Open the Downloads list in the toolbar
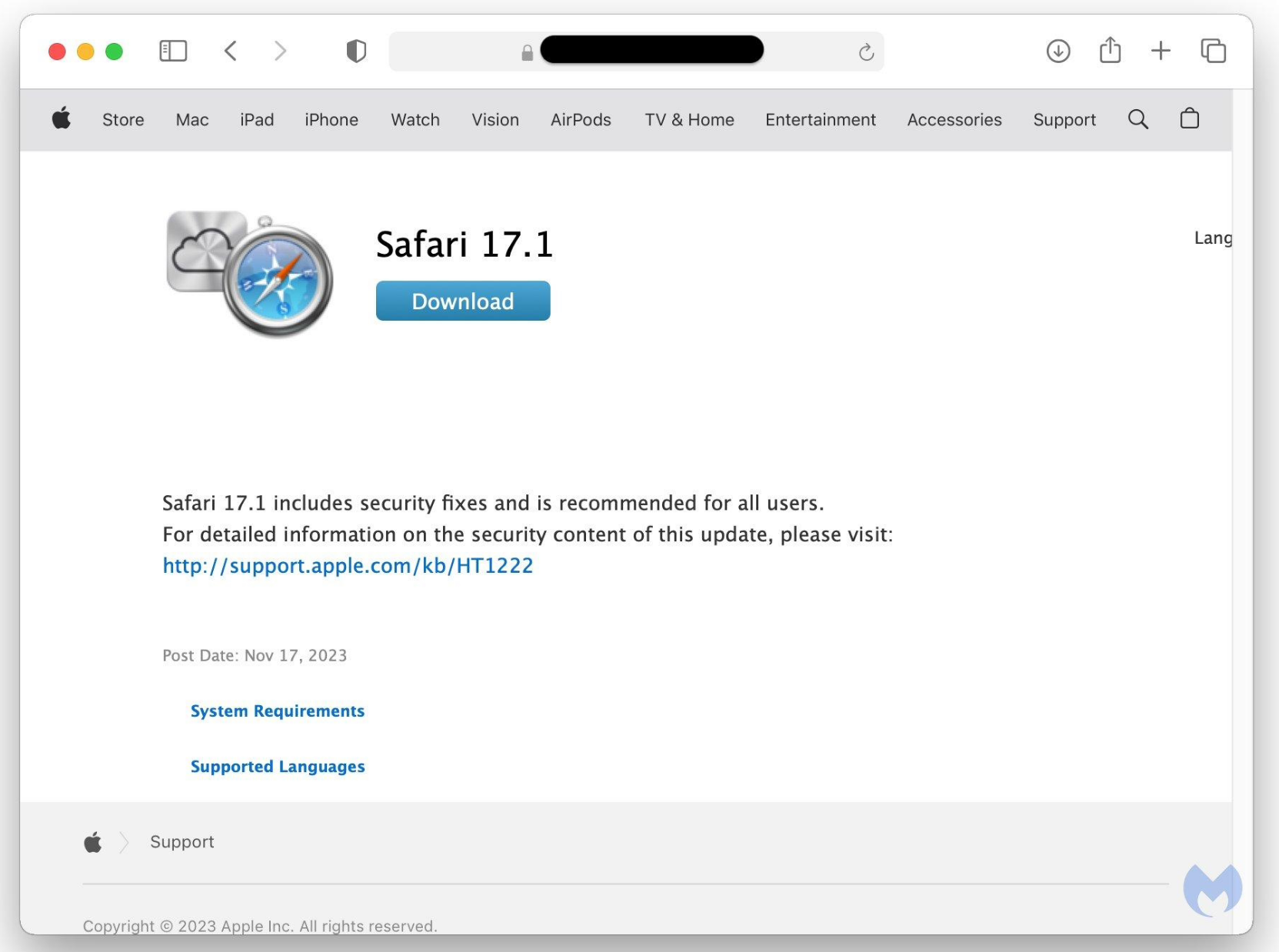The height and width of the screenshot is (952, 1279). pos(1058,51)
